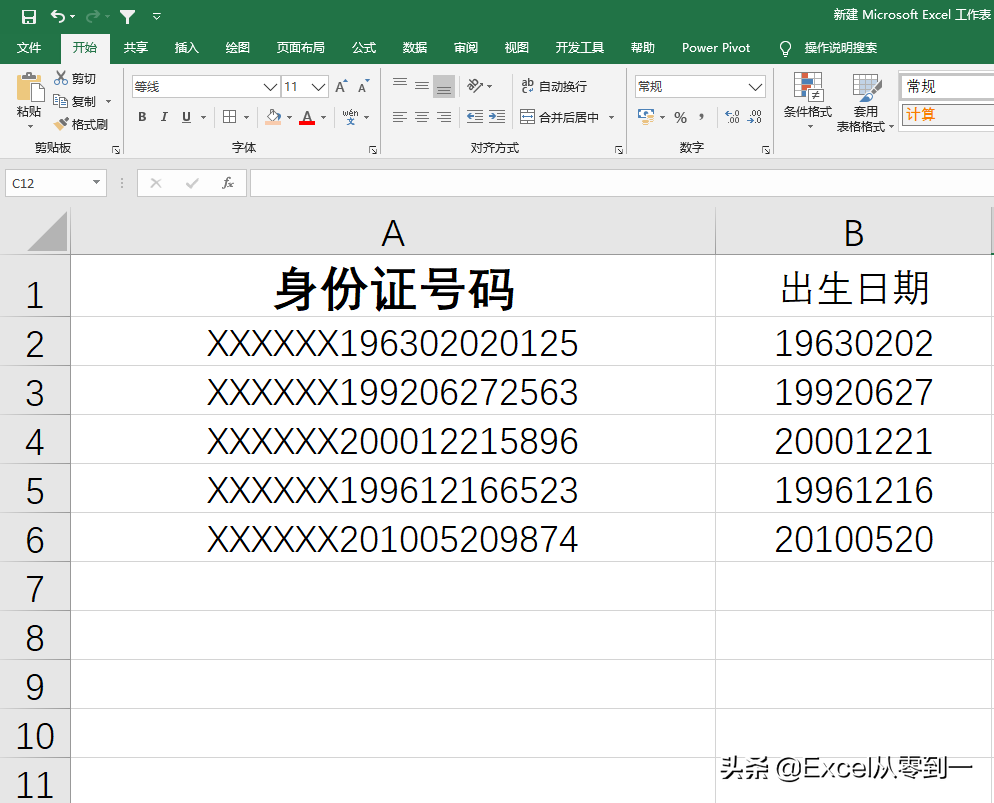Image resolution: width=994 pixels, height=803 pixels.
Task: Align text right
Action: [444, 117]
